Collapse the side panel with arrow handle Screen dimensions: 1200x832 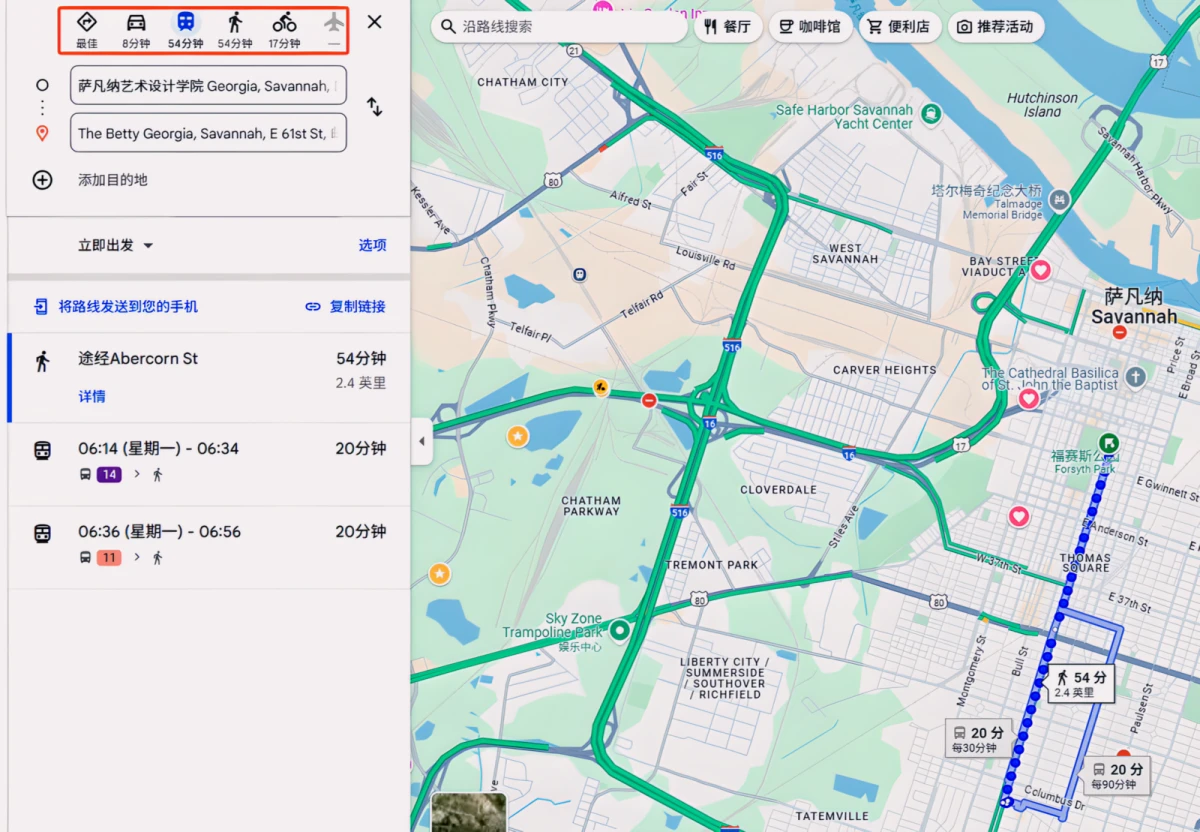point(421,441)
